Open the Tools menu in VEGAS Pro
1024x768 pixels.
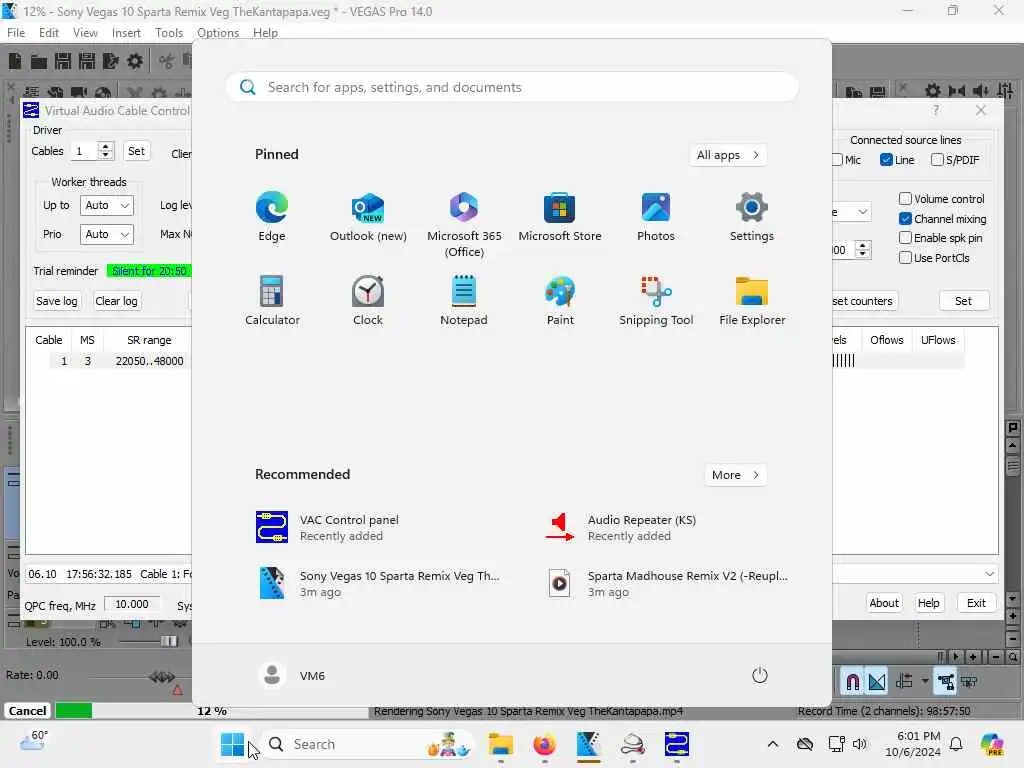point(169,33)
